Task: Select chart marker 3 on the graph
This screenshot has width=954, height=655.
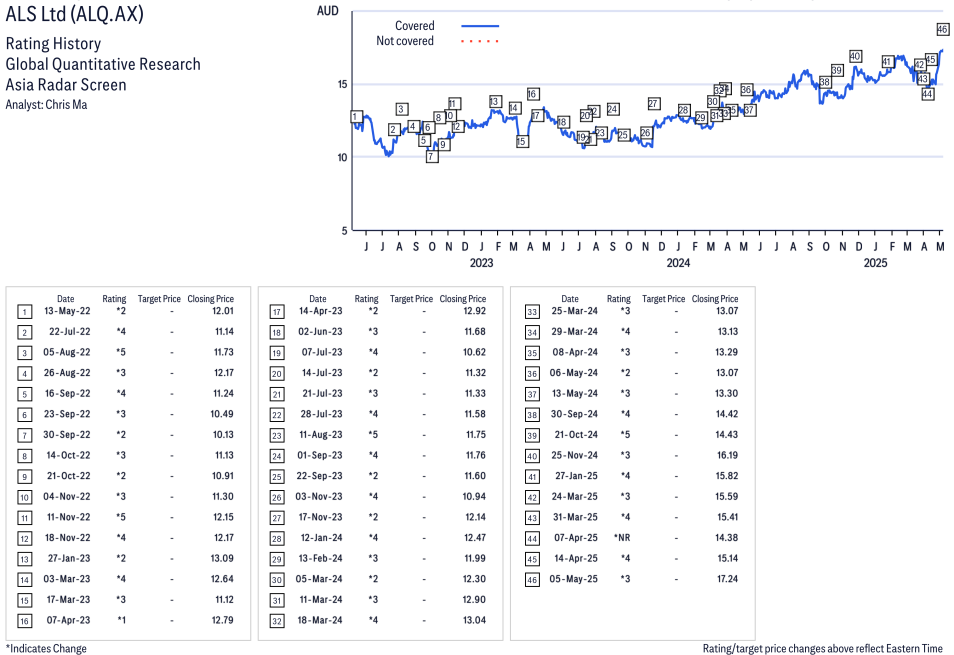Action: point(401,109)
